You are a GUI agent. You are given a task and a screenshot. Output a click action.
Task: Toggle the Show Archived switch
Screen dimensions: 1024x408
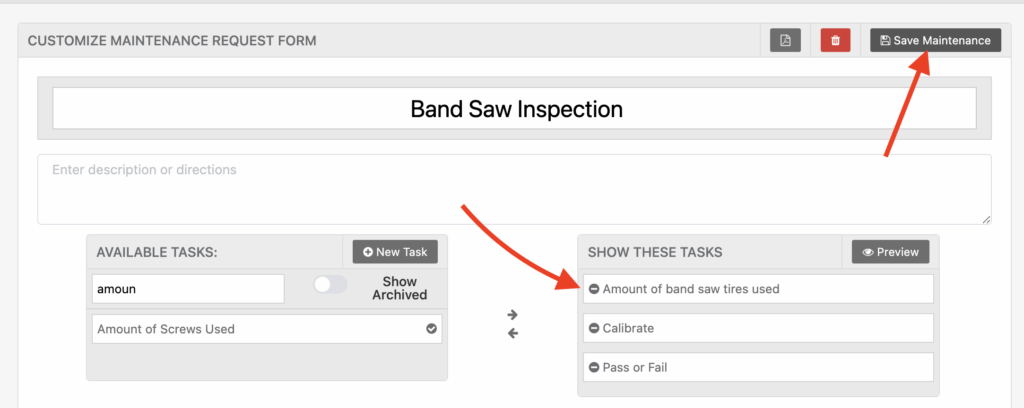click(x=330, y=285)
